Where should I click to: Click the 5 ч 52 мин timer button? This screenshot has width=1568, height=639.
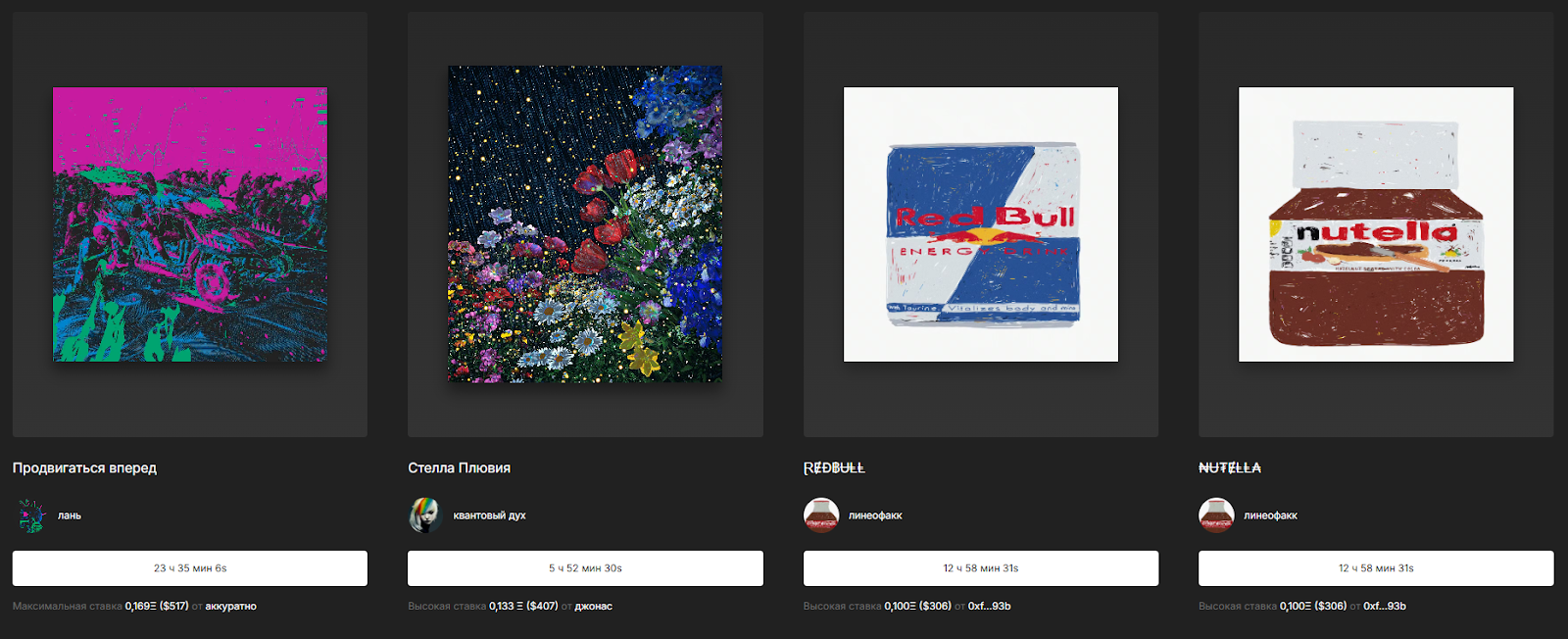click(x=585, y=568)
